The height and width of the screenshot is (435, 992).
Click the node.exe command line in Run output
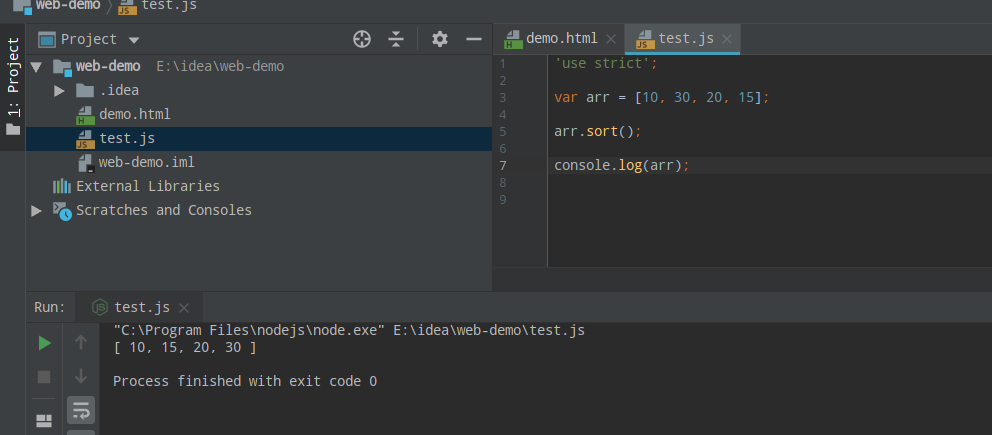point(349,330)
